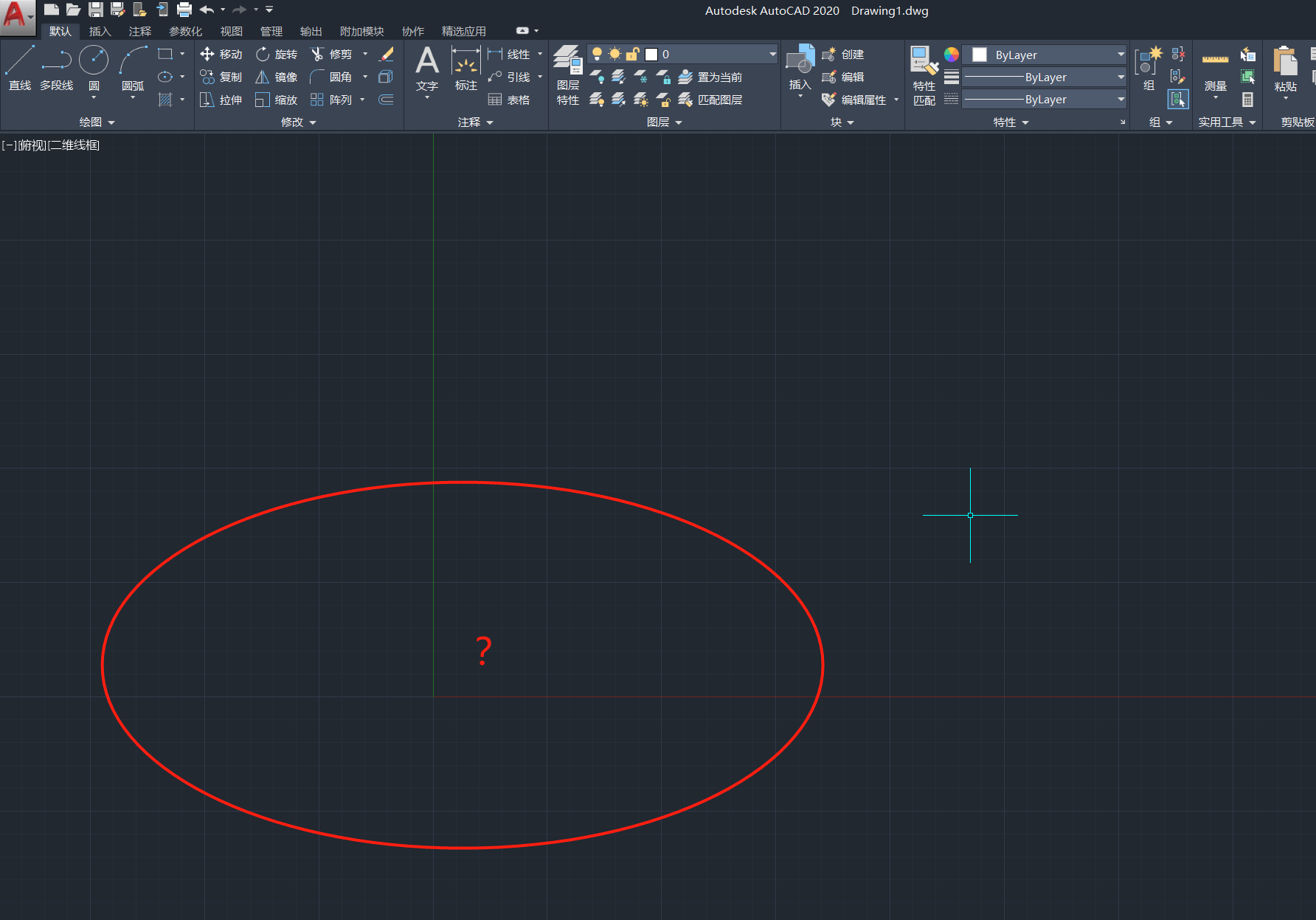Click the 圆角 fillet tool
Viewport: 1316px width, 920px height.
(x=331, y=77)
